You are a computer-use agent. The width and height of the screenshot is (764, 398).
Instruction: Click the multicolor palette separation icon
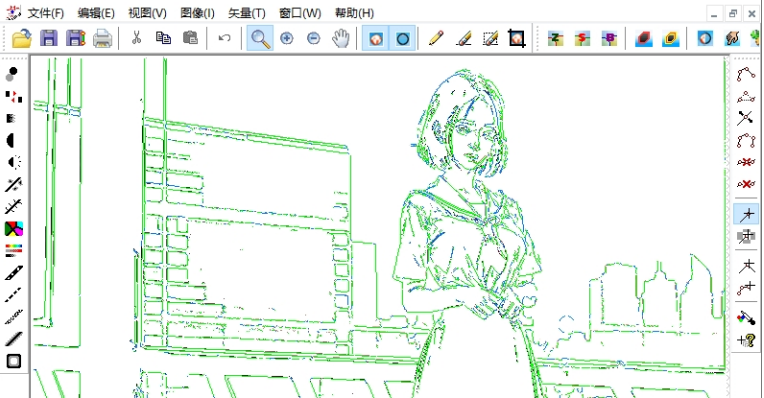click(14, 228)
